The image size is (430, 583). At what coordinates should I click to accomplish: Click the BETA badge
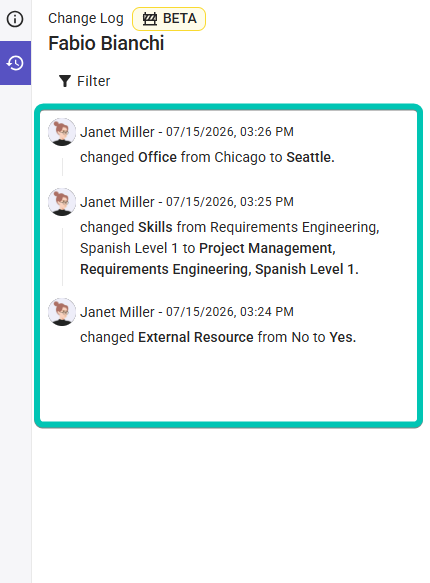[x=169, y=19]
